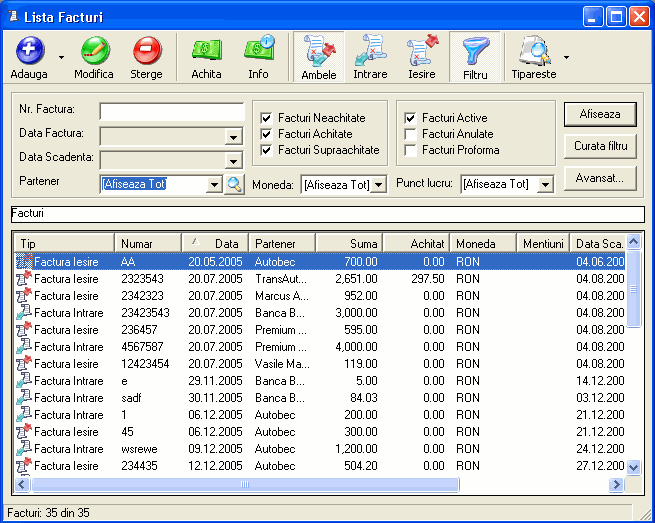This screenshot has height=523, width=655.
Task: Sort by the Partener column header
Action: coord(281,243)
